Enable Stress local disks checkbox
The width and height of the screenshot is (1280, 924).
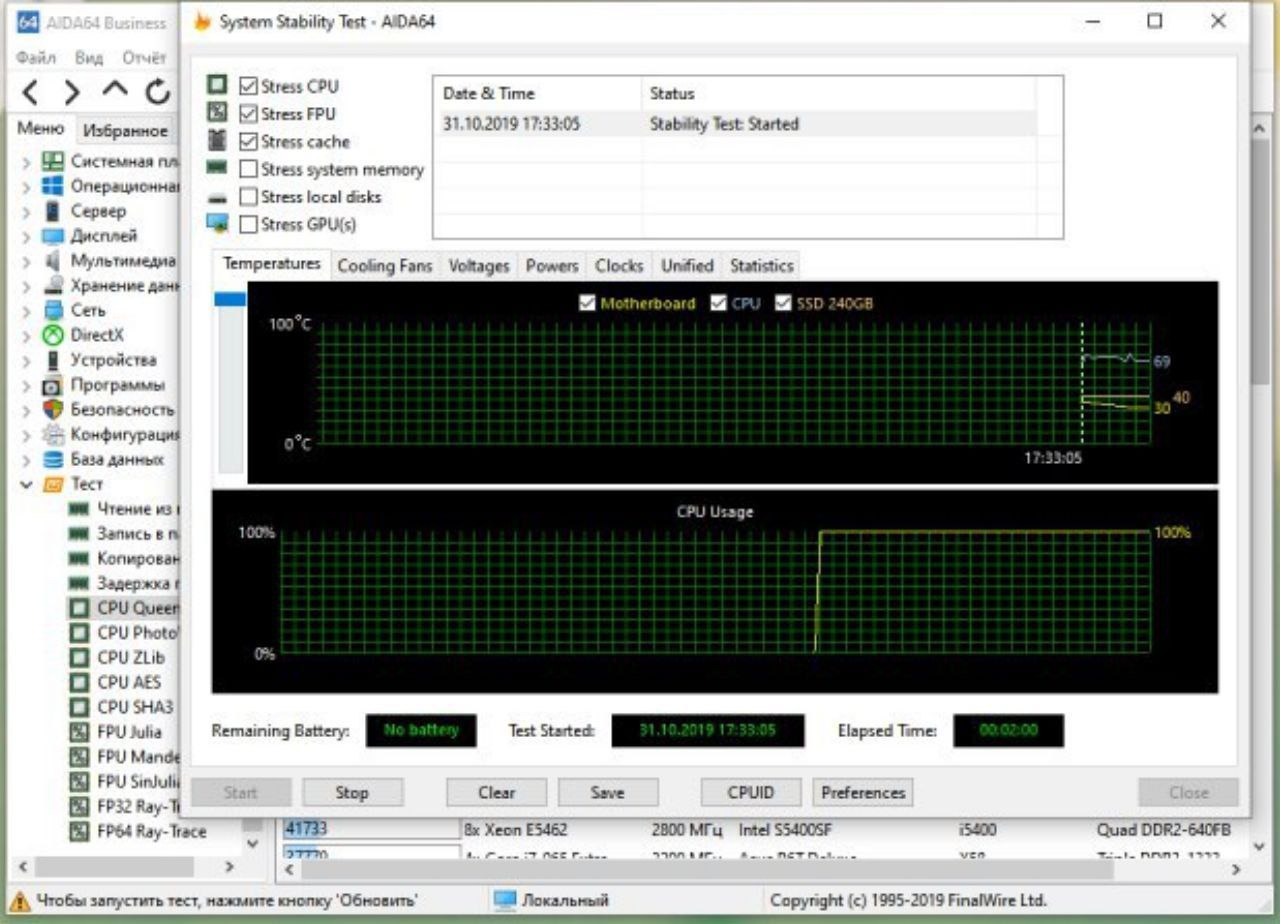[248, 197]
